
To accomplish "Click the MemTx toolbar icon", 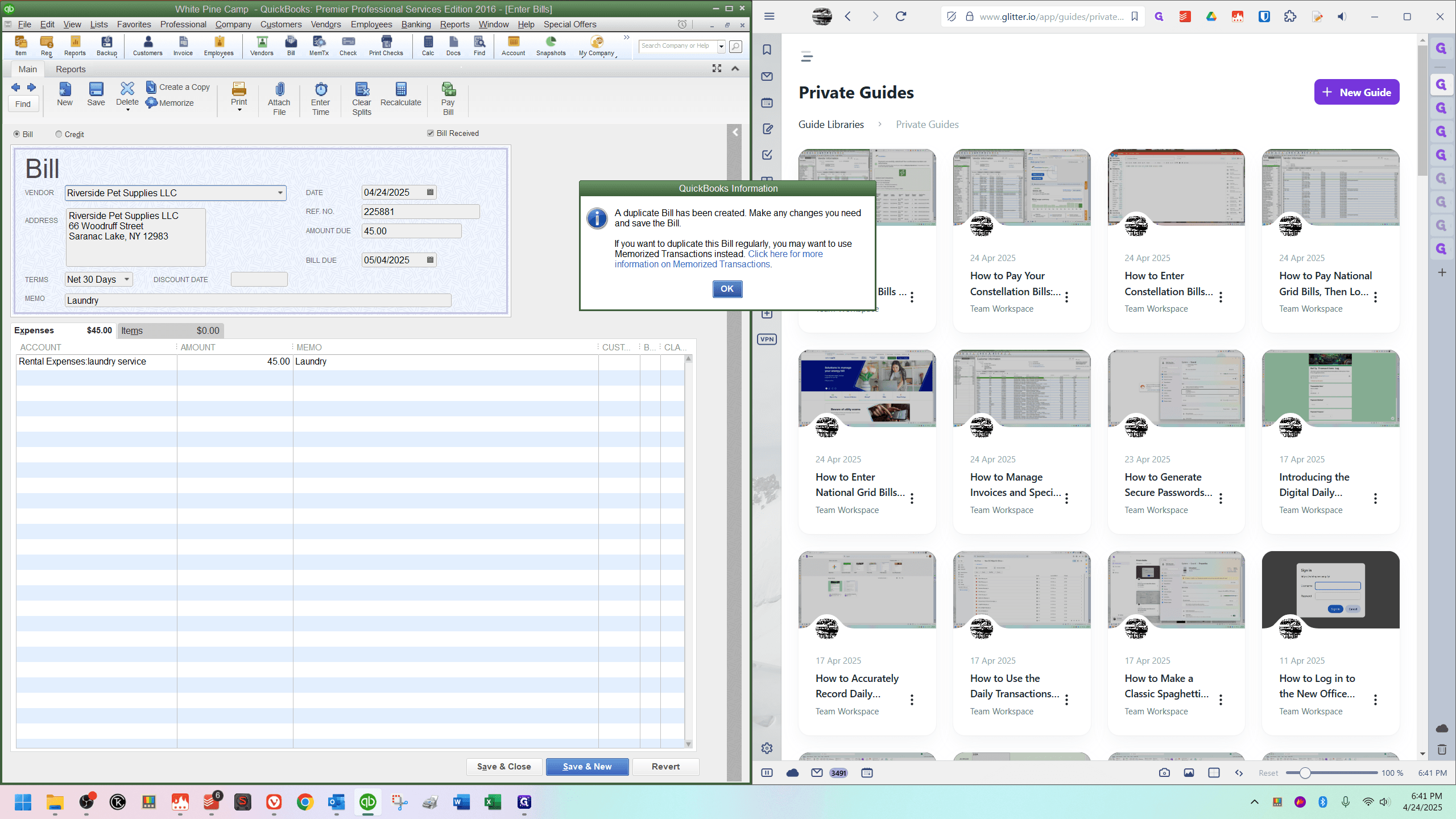I will 319,45.
